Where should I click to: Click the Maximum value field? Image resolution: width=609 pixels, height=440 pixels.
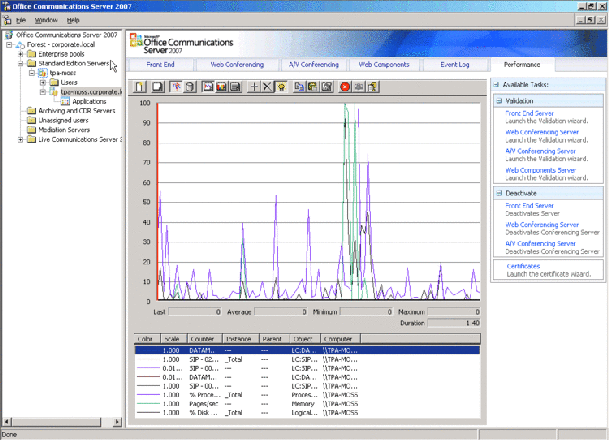454,312
